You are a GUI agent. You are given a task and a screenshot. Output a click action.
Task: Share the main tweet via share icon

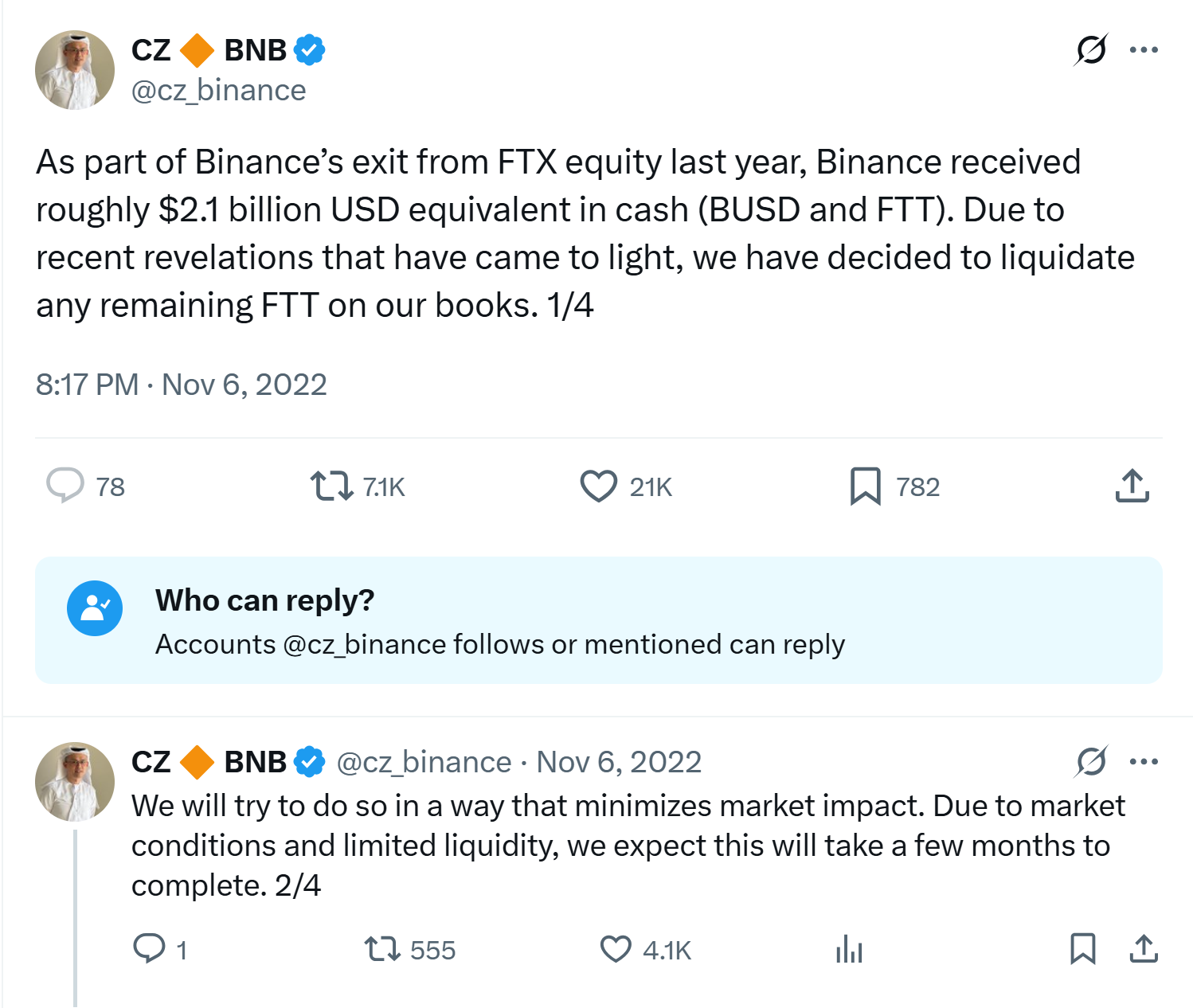click(1132, 486)
